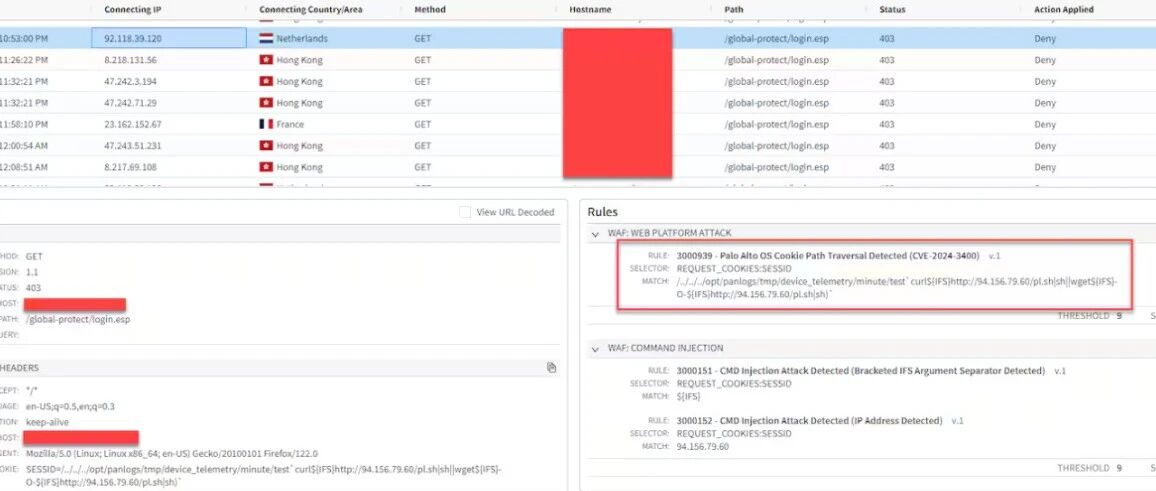
Task: Enable the View URL Decoded checkbox
Action: click(x=464, y=212)
